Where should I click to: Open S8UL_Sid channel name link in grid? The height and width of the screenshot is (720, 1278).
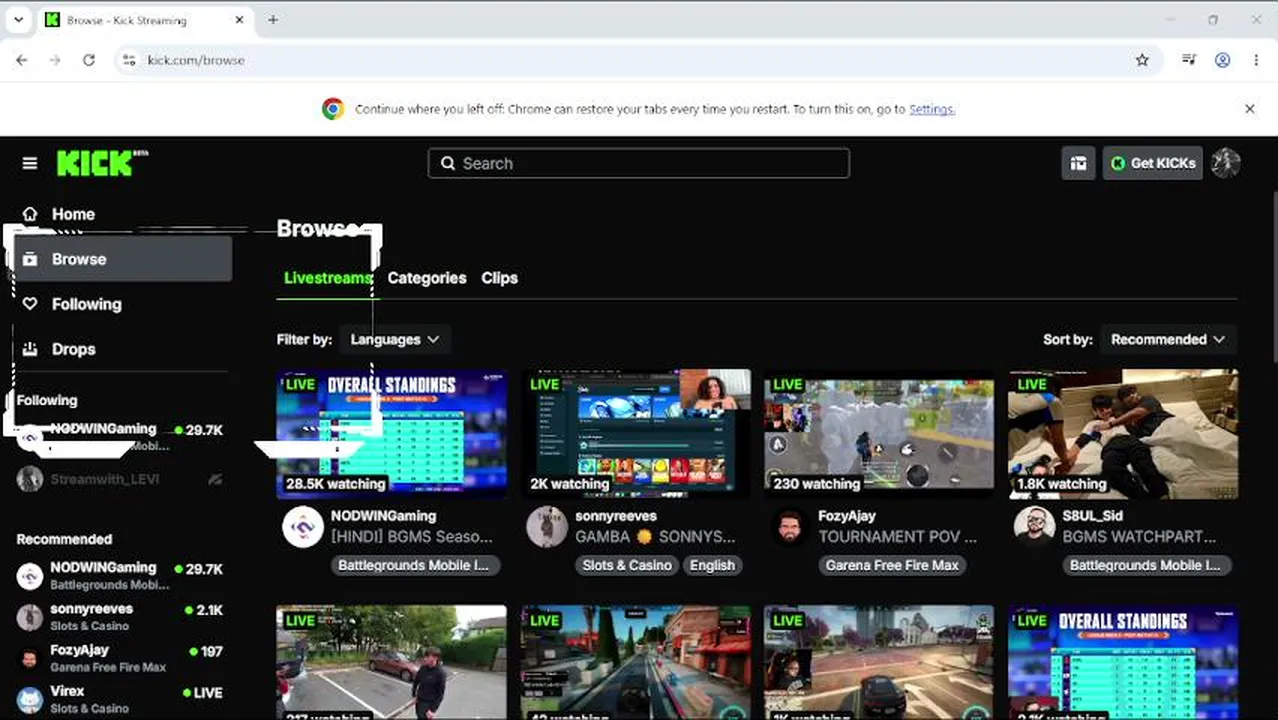pos(1092,516)
